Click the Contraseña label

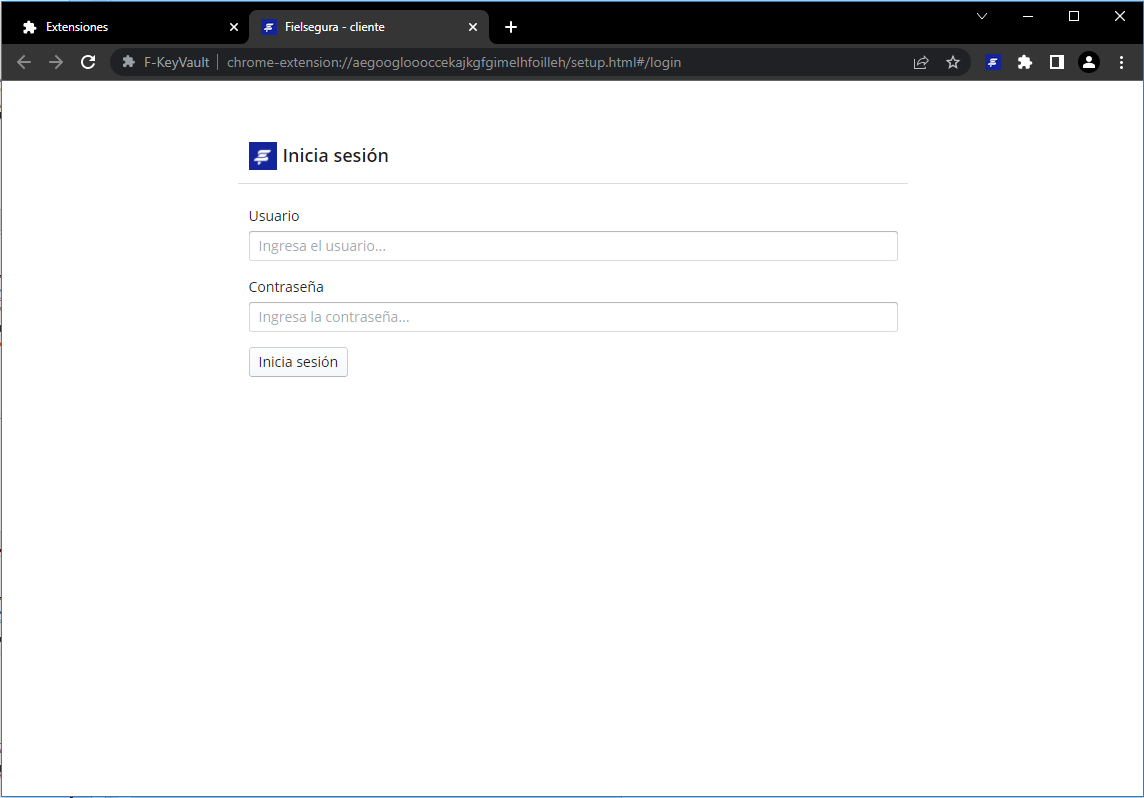click(x=286, y=287)
